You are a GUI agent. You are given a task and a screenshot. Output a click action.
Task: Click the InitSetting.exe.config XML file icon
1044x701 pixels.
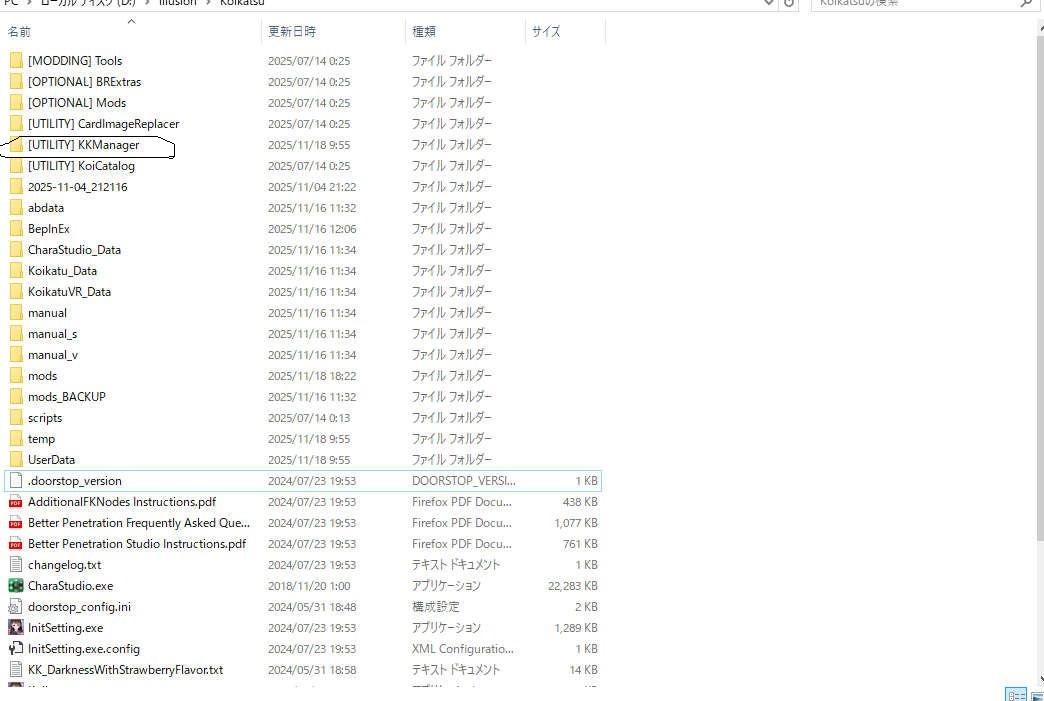(16, 649)
